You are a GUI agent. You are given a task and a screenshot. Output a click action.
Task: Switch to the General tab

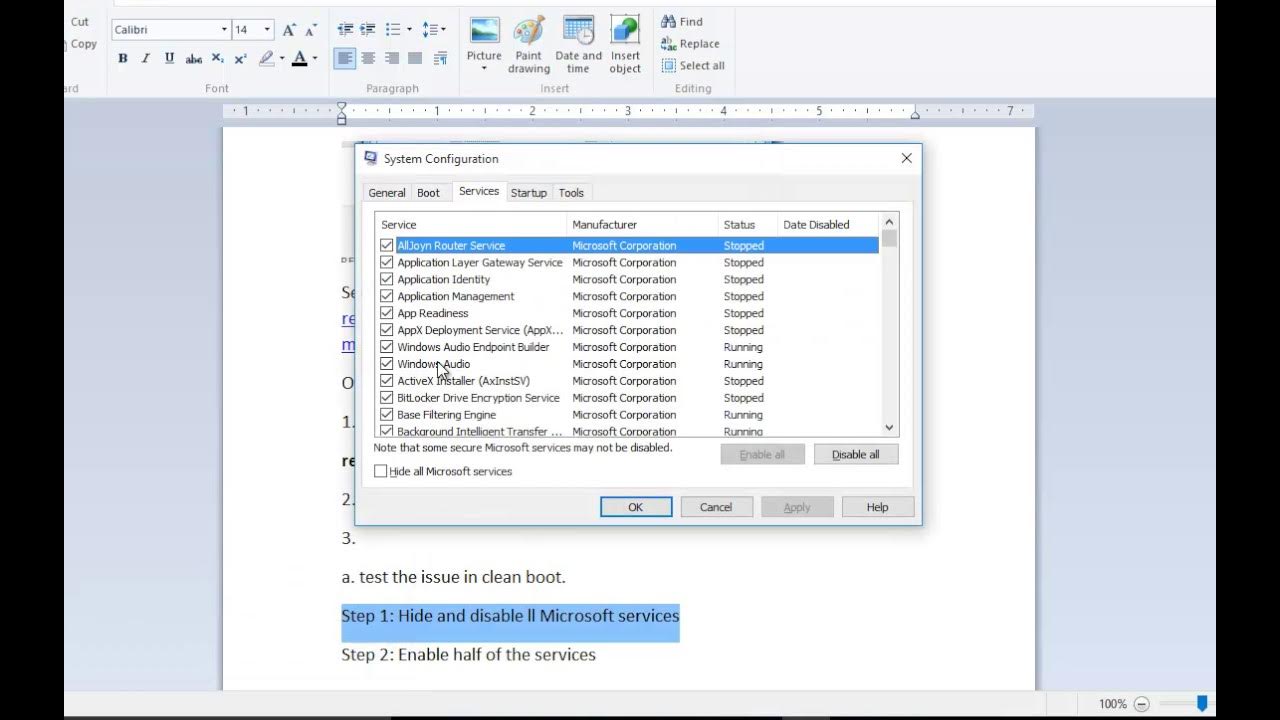click(x=387, y=193)
